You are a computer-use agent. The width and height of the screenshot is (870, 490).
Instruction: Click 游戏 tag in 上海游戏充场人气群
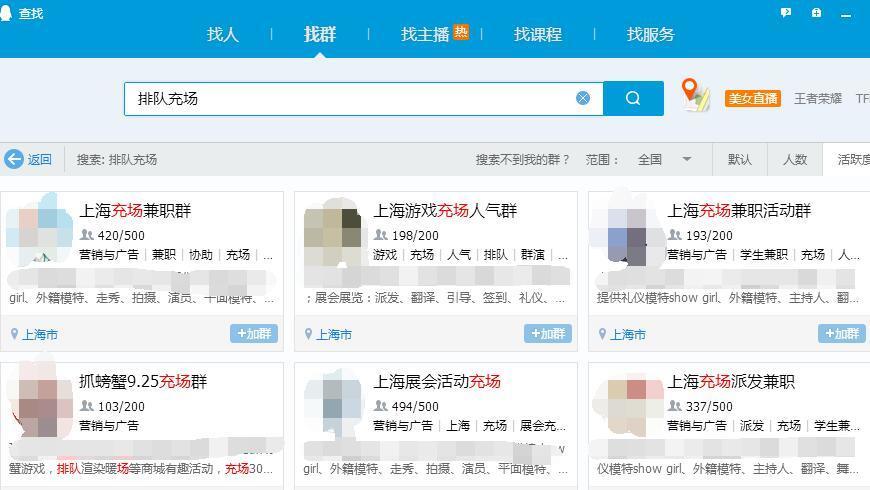[x=385, y=255]
